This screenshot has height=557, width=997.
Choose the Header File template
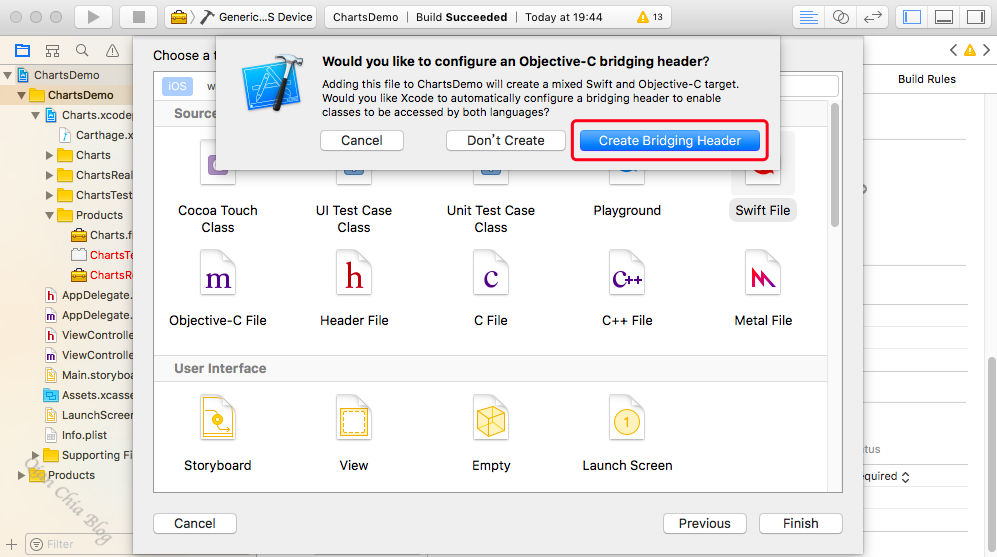pyautogui.click(x=354, y=289)
